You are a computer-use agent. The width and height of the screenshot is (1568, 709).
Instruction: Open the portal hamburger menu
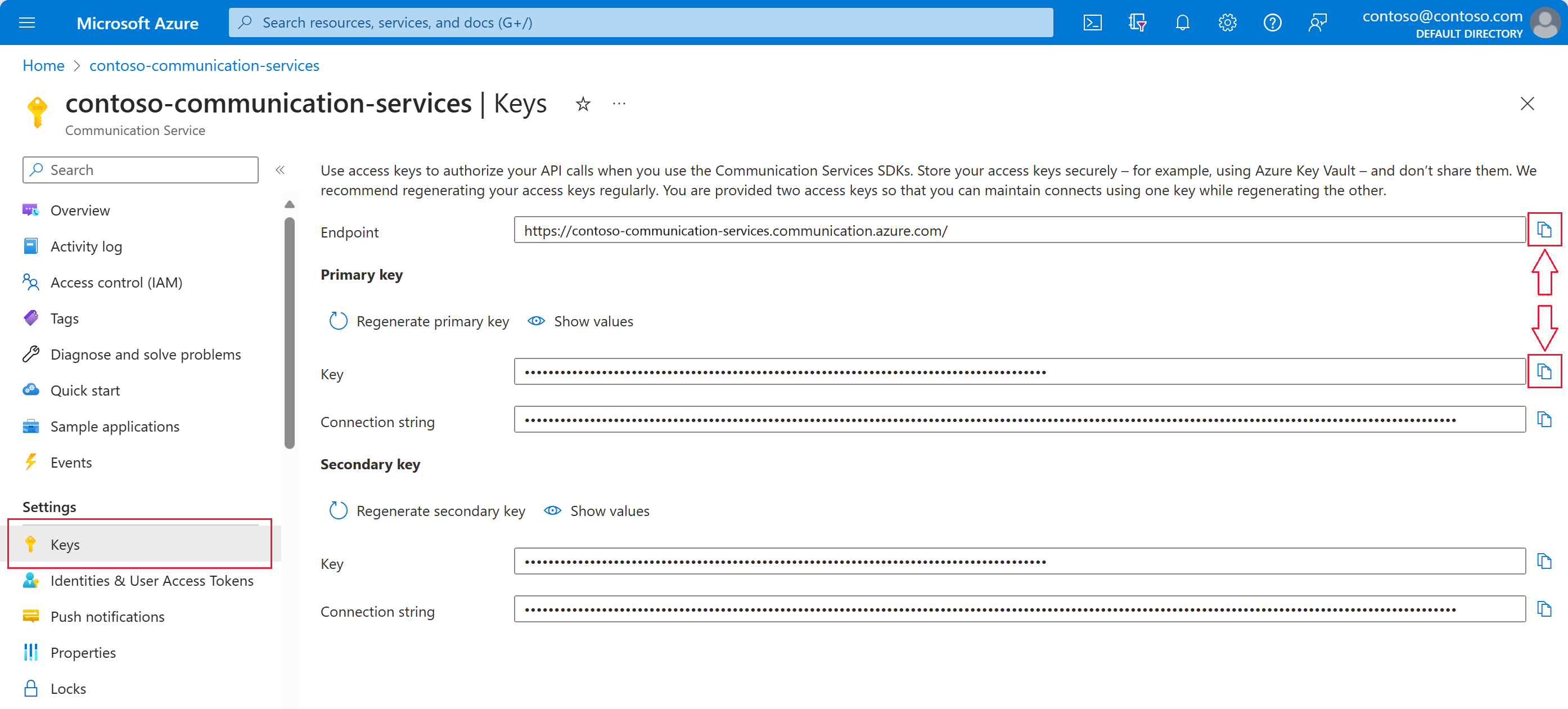(x=28, y=23)
